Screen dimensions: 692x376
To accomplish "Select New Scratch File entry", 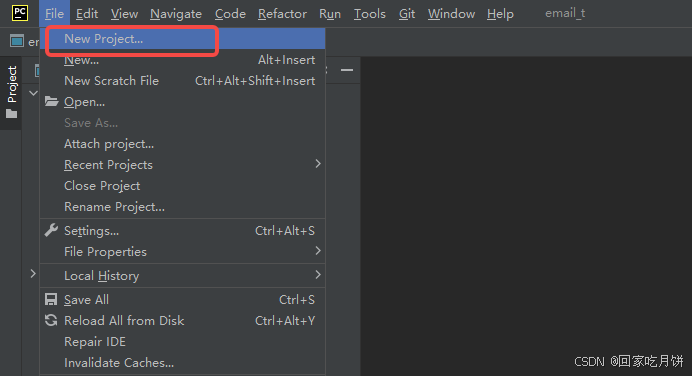I will pyautogui.click(x=183, y=81).
